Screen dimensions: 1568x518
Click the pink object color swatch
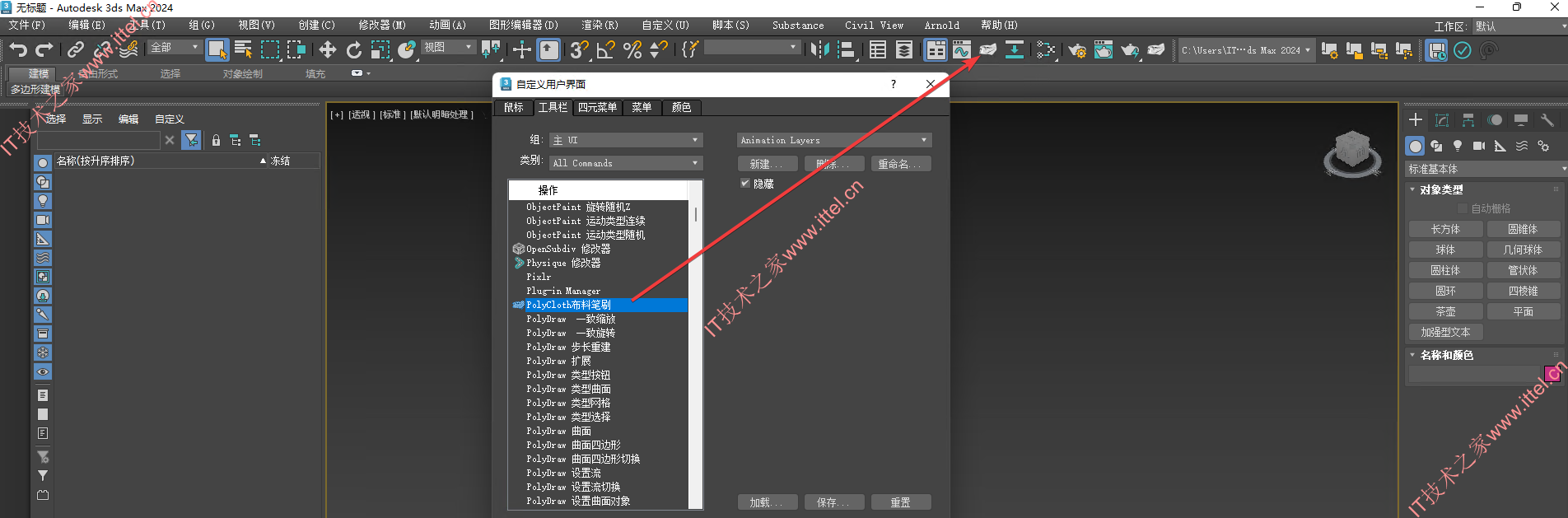click(1552, 375)
